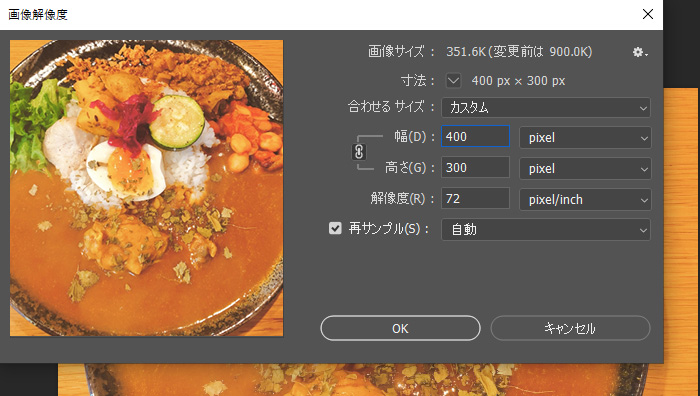
Task: Open the width unit pixel dropdown
Action: click(585, 138)
